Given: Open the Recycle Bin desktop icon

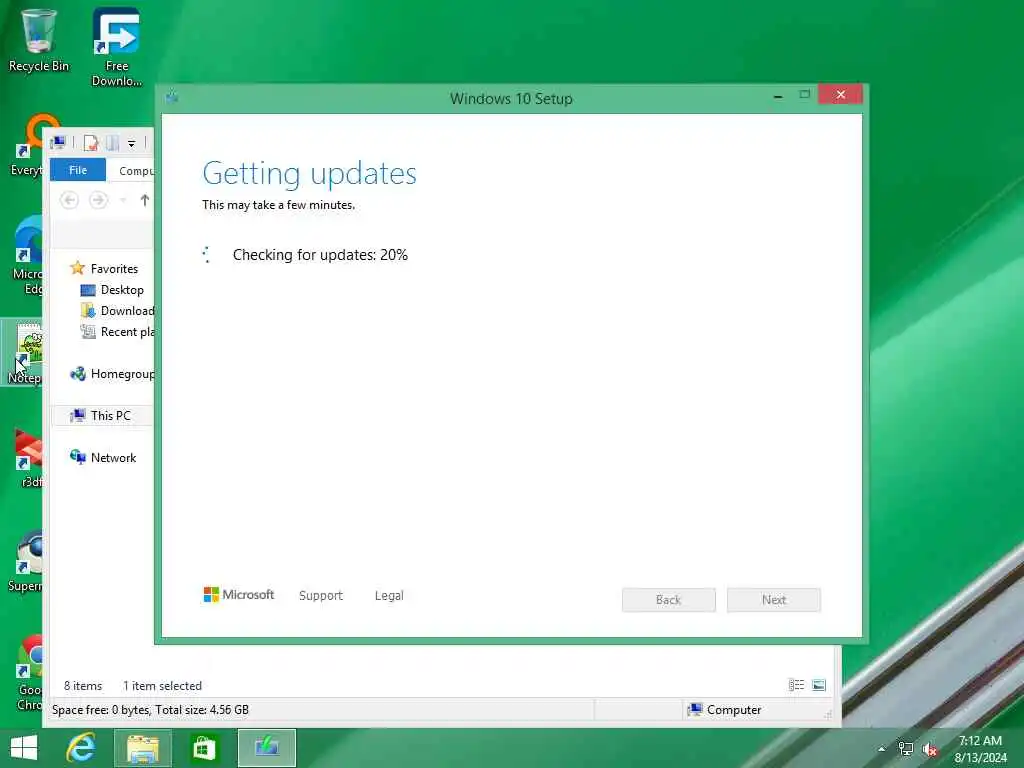Looking at the screenshot, I should (x=38, y=40).
